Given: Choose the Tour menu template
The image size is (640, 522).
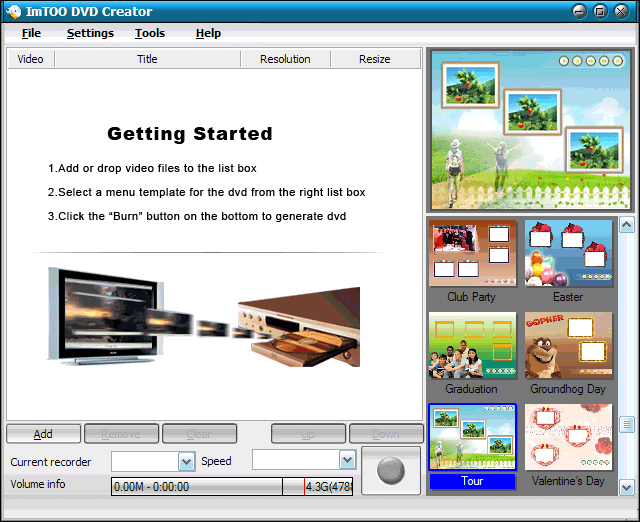Looking at the screenshot, I should 471,438.
